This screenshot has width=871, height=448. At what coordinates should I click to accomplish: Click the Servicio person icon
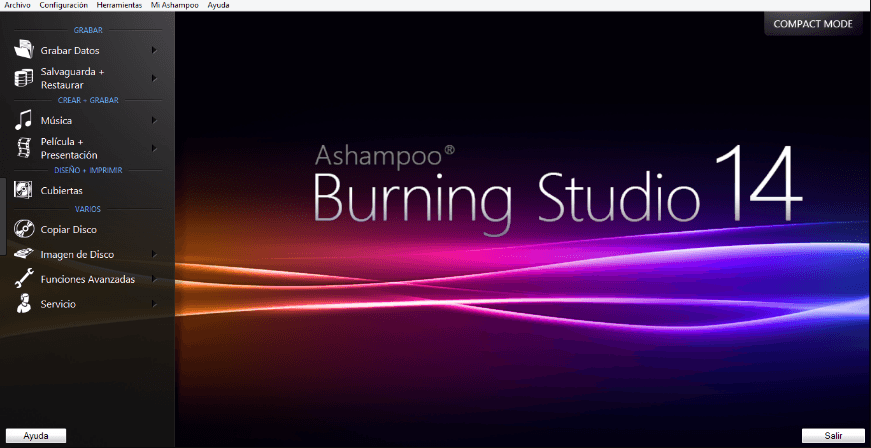(x=23, y=304)
